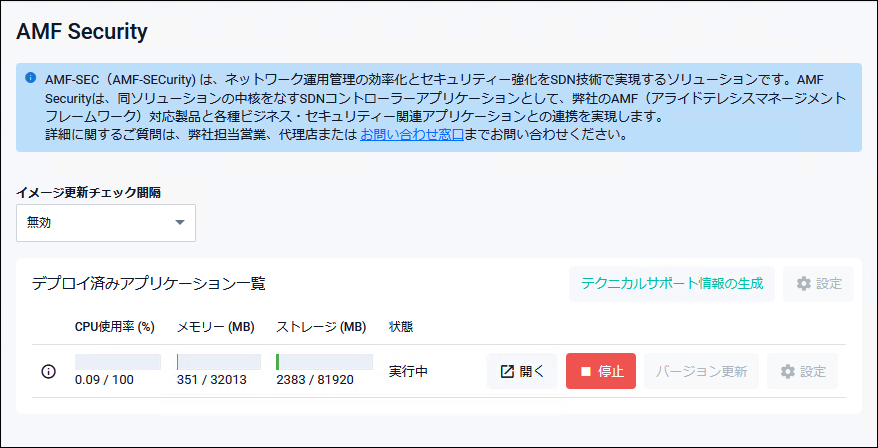This screenshot has height=448, width=878.
Task: Click the お問い合わせ窓口 link
Action: pos(412,135)
